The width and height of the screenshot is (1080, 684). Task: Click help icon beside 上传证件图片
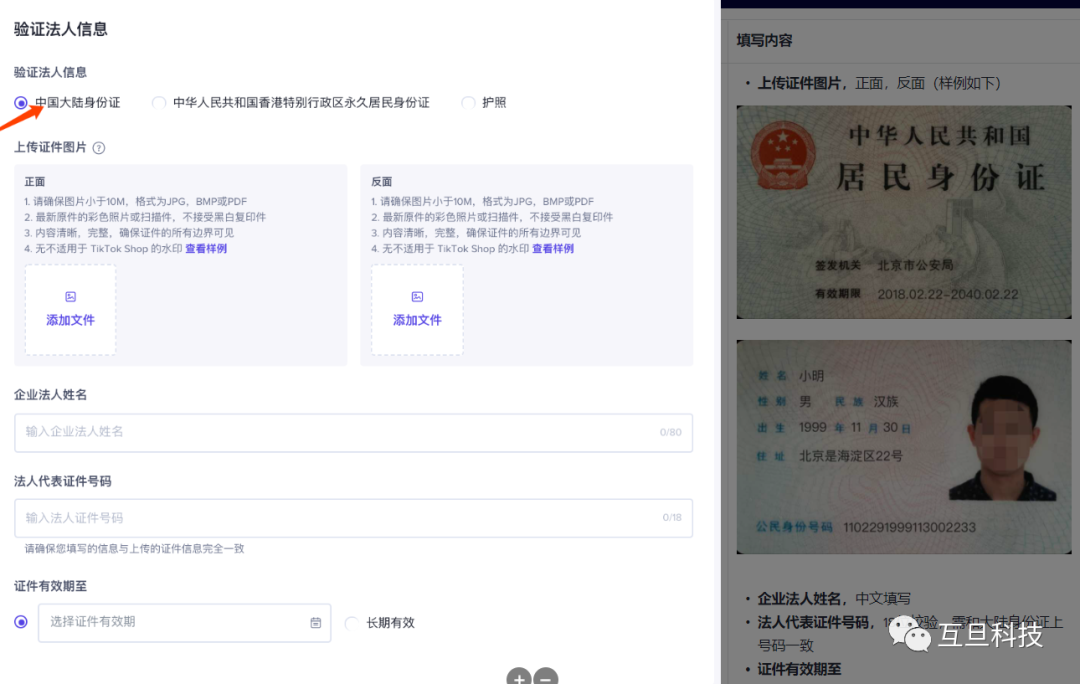(99, 148)
